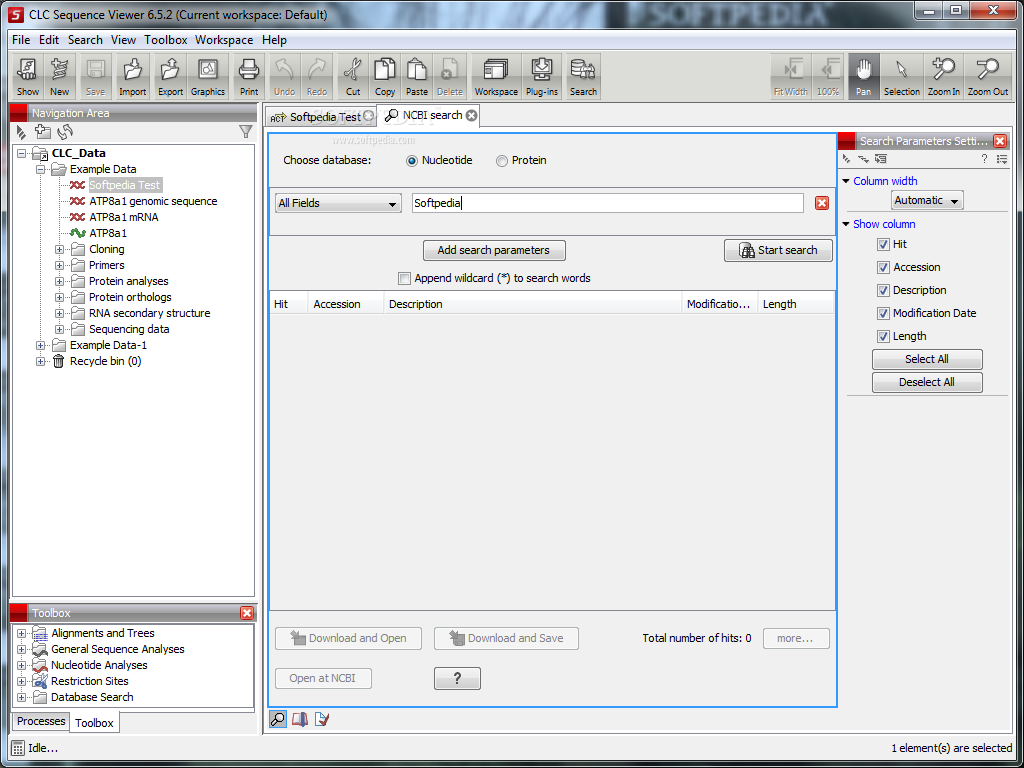Open the Workspace toolbar icon
1024x768 pixels.
pos(496,76)
